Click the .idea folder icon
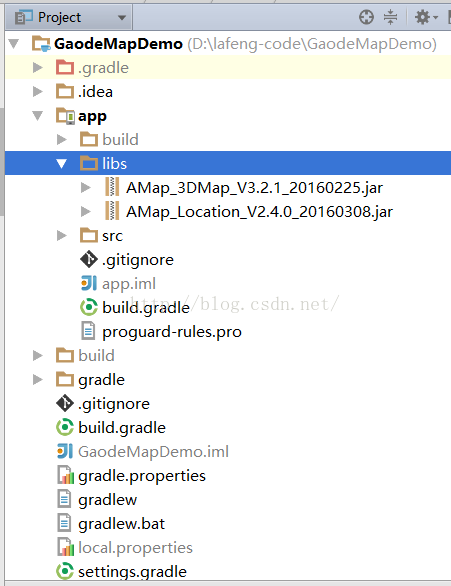This screenshot has height=586, width=451. (x=65, y=92)
